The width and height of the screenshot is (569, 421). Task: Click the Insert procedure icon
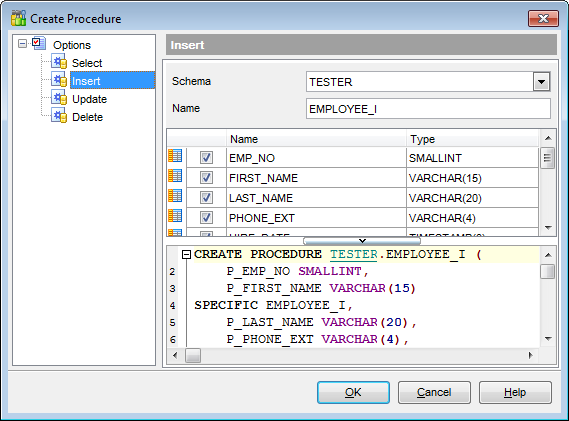[x=59, y=80]
